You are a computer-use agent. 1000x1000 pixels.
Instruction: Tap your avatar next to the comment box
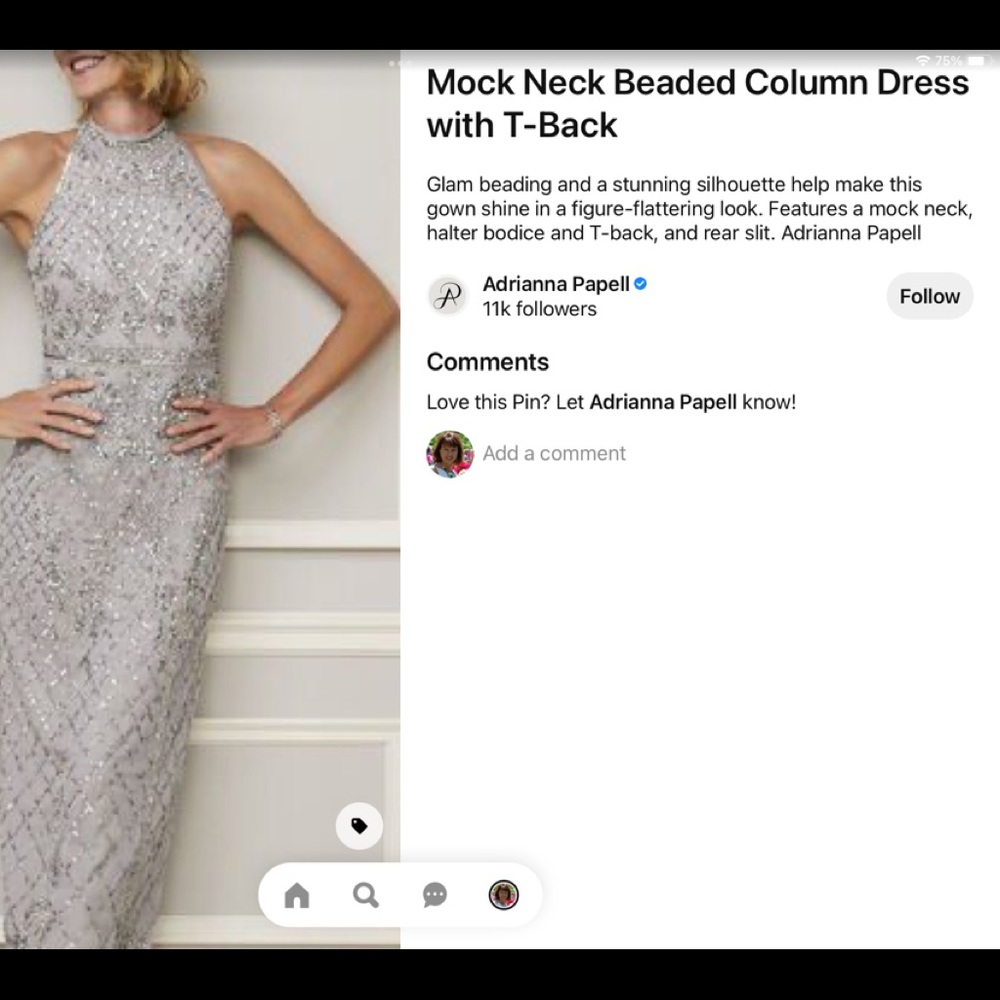(449, 453)
